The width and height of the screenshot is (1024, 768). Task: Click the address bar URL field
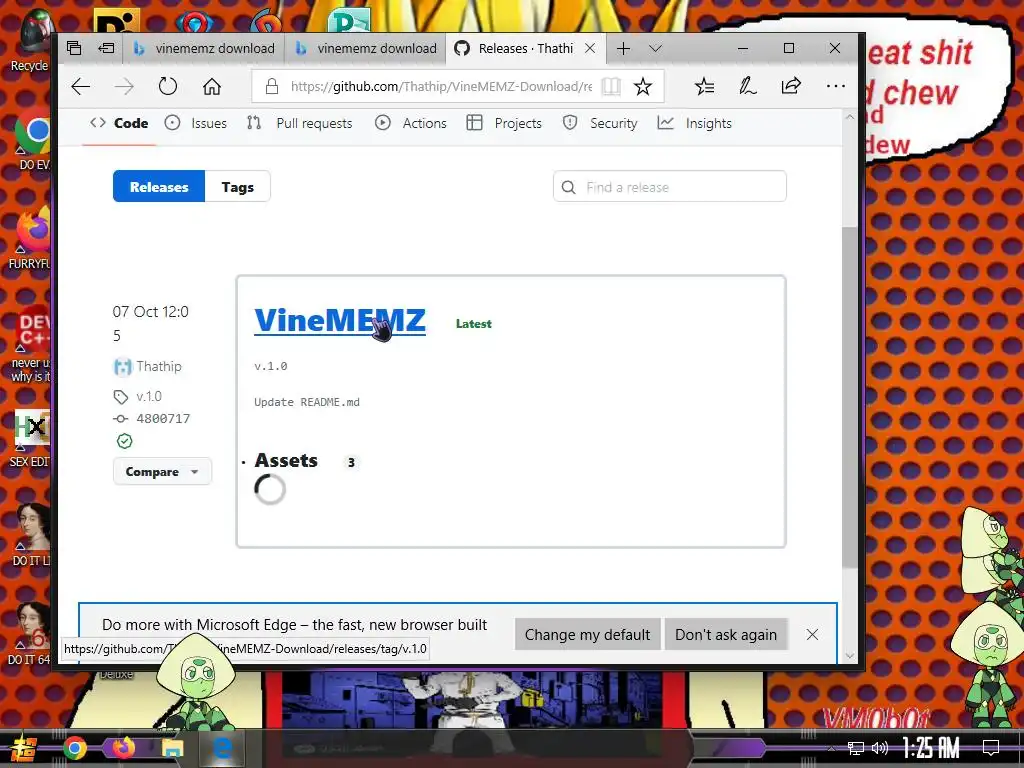(441, 86)
